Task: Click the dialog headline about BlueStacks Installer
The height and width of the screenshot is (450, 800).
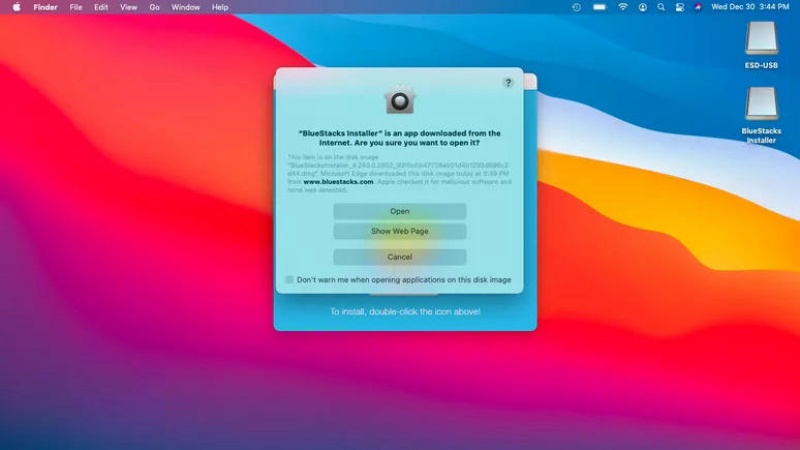Action: tap(399, 138)
